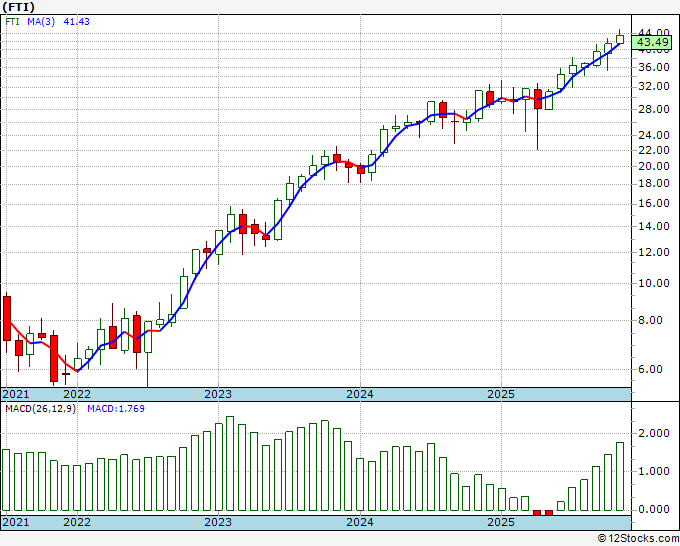This screenshot has width=680, height=546.
Task: Click the last MACD histogram bar at right
Action: click(x=620, y=476)
